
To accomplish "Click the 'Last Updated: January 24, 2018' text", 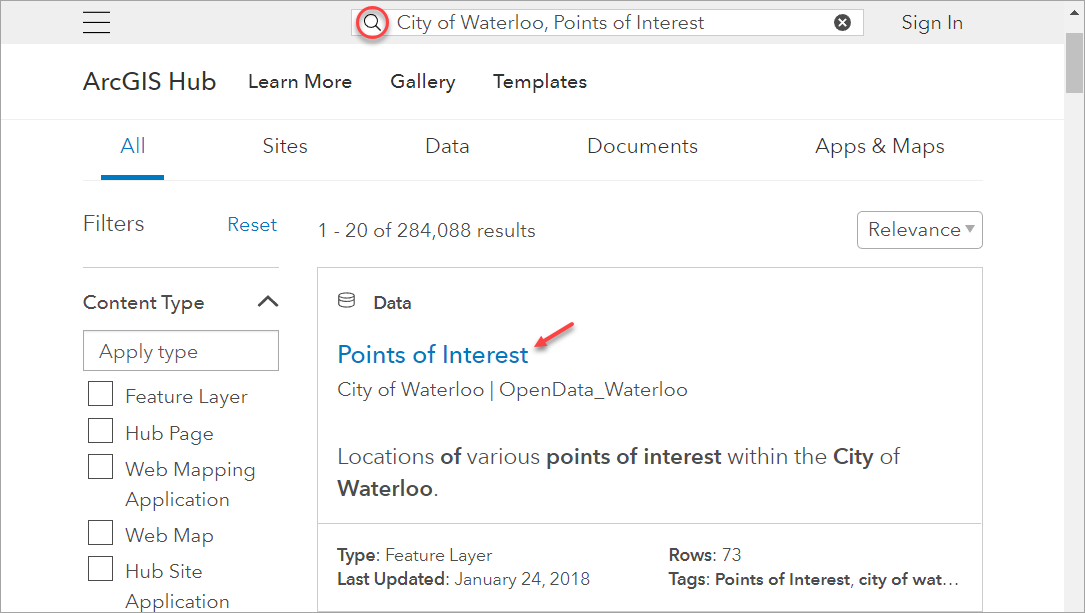I will click(464, 579).
